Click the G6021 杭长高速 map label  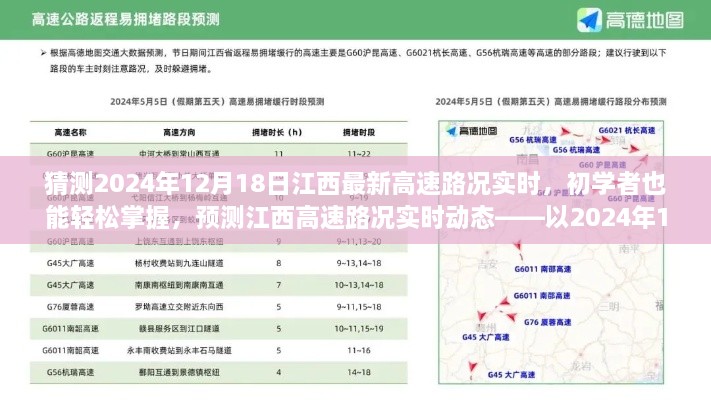[x=627, y=130]
